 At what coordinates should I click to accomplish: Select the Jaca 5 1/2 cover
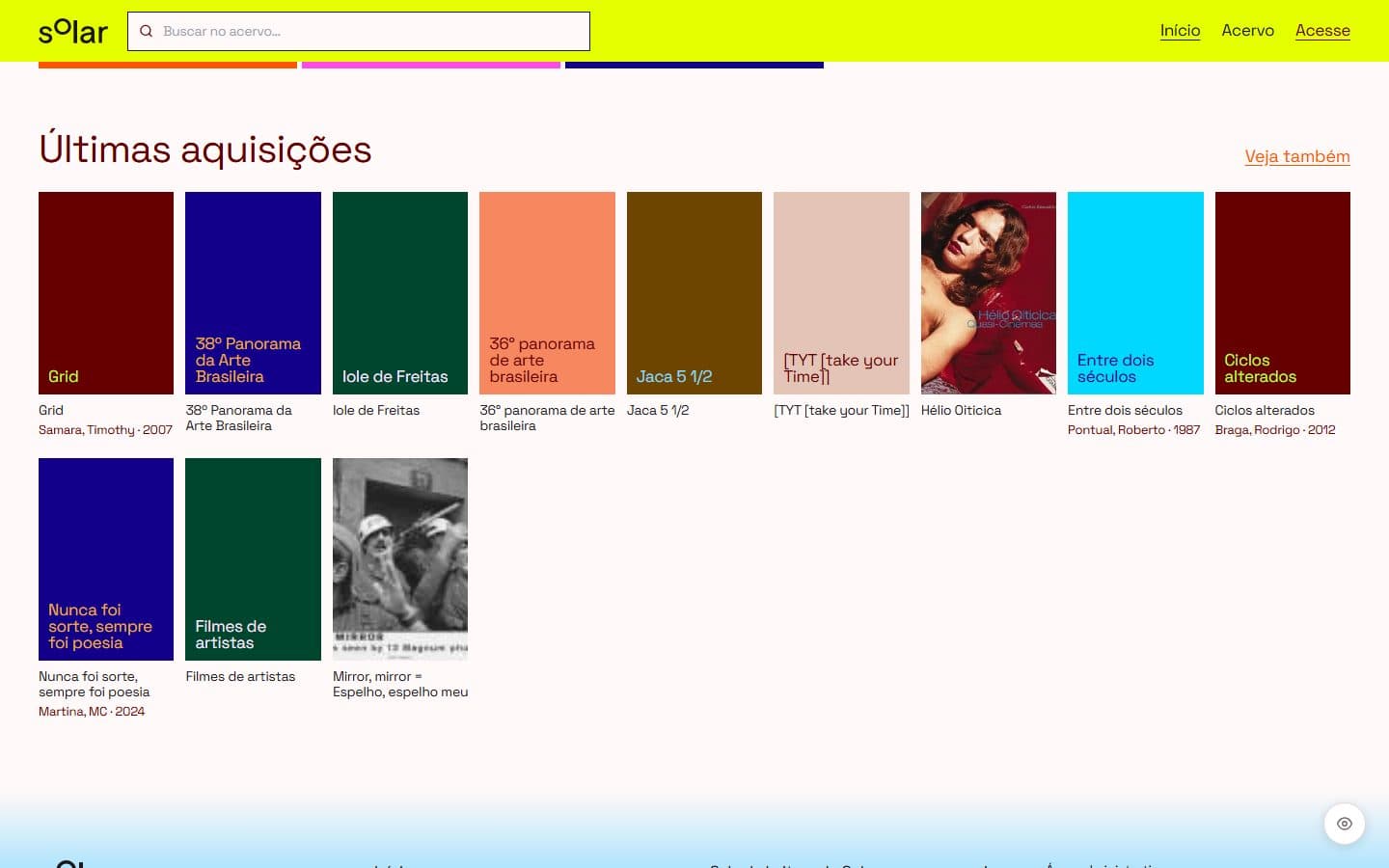pos(694,293)
